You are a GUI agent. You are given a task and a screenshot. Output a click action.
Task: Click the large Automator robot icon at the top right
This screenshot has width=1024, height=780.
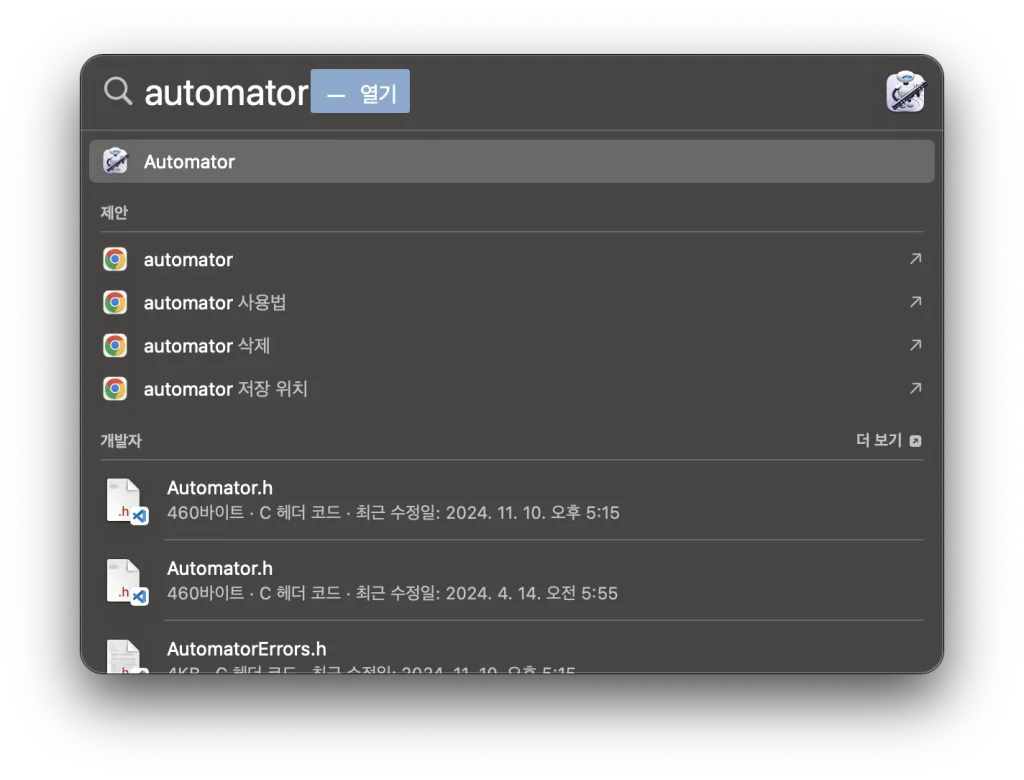point(905,91)
